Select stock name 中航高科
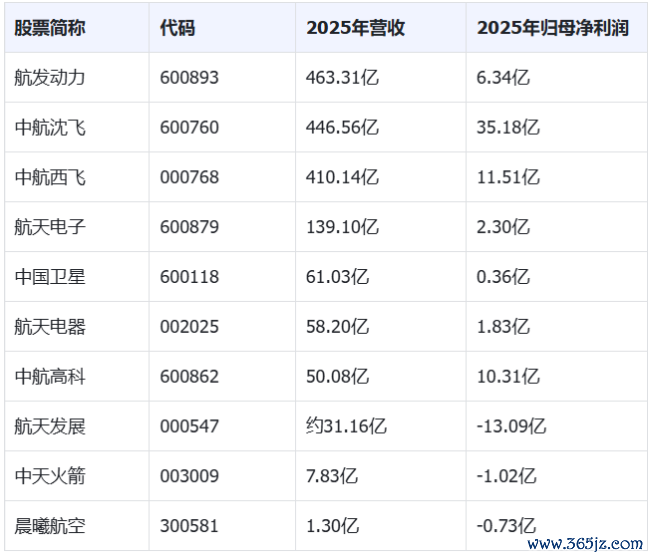The height and width of the screenshot is (559, 650). [x=50, y=377]
